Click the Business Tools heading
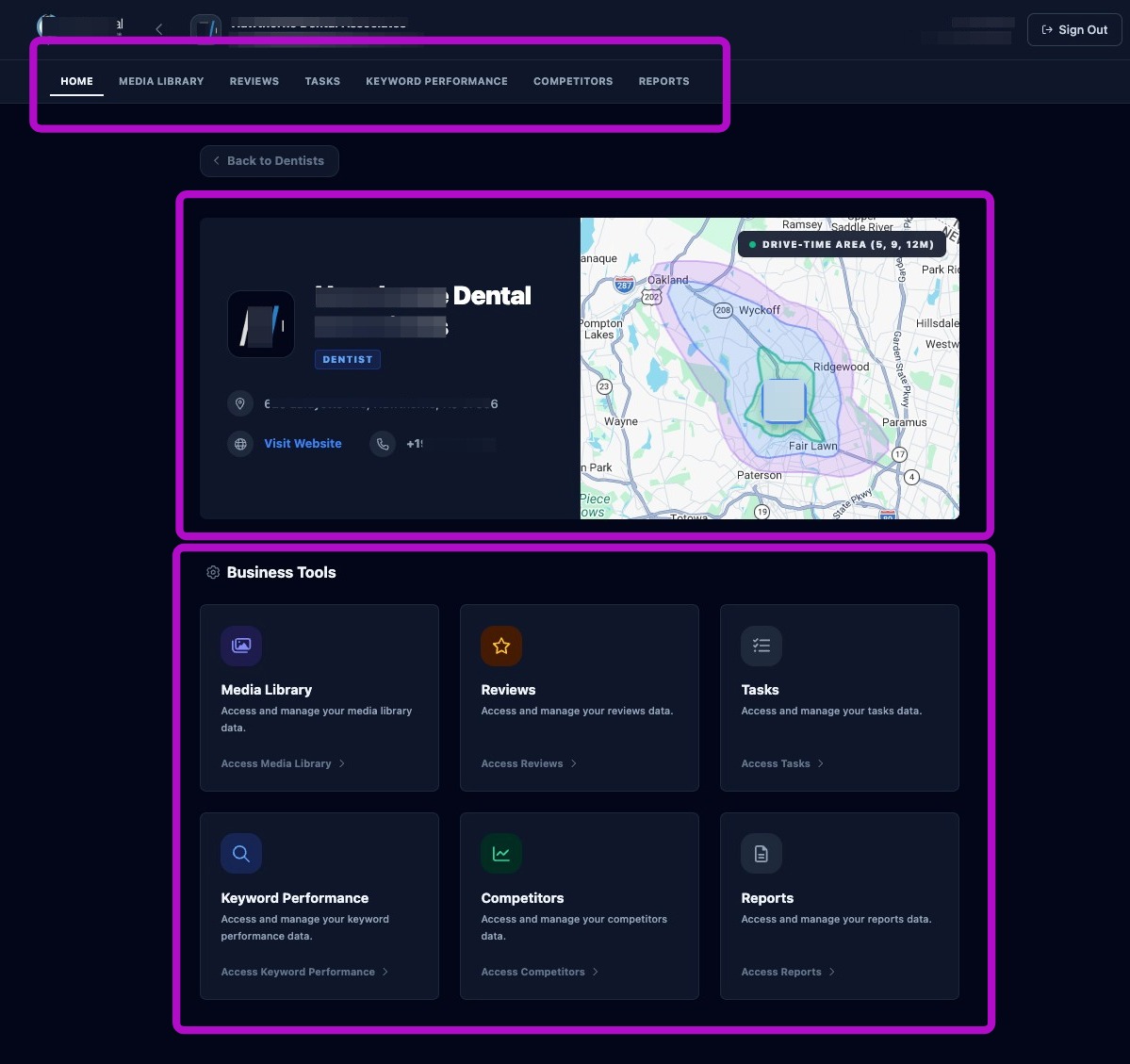The width and height of the screenshot is (1130, 1064). tap(281, 572)
